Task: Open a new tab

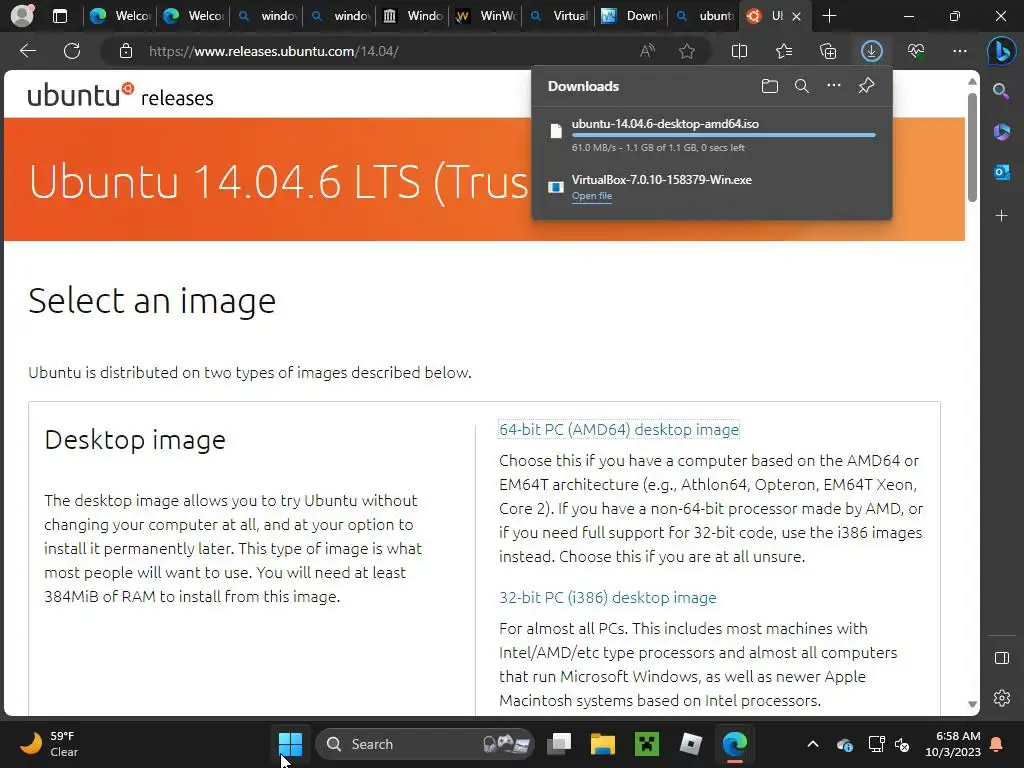Action: 829,16
